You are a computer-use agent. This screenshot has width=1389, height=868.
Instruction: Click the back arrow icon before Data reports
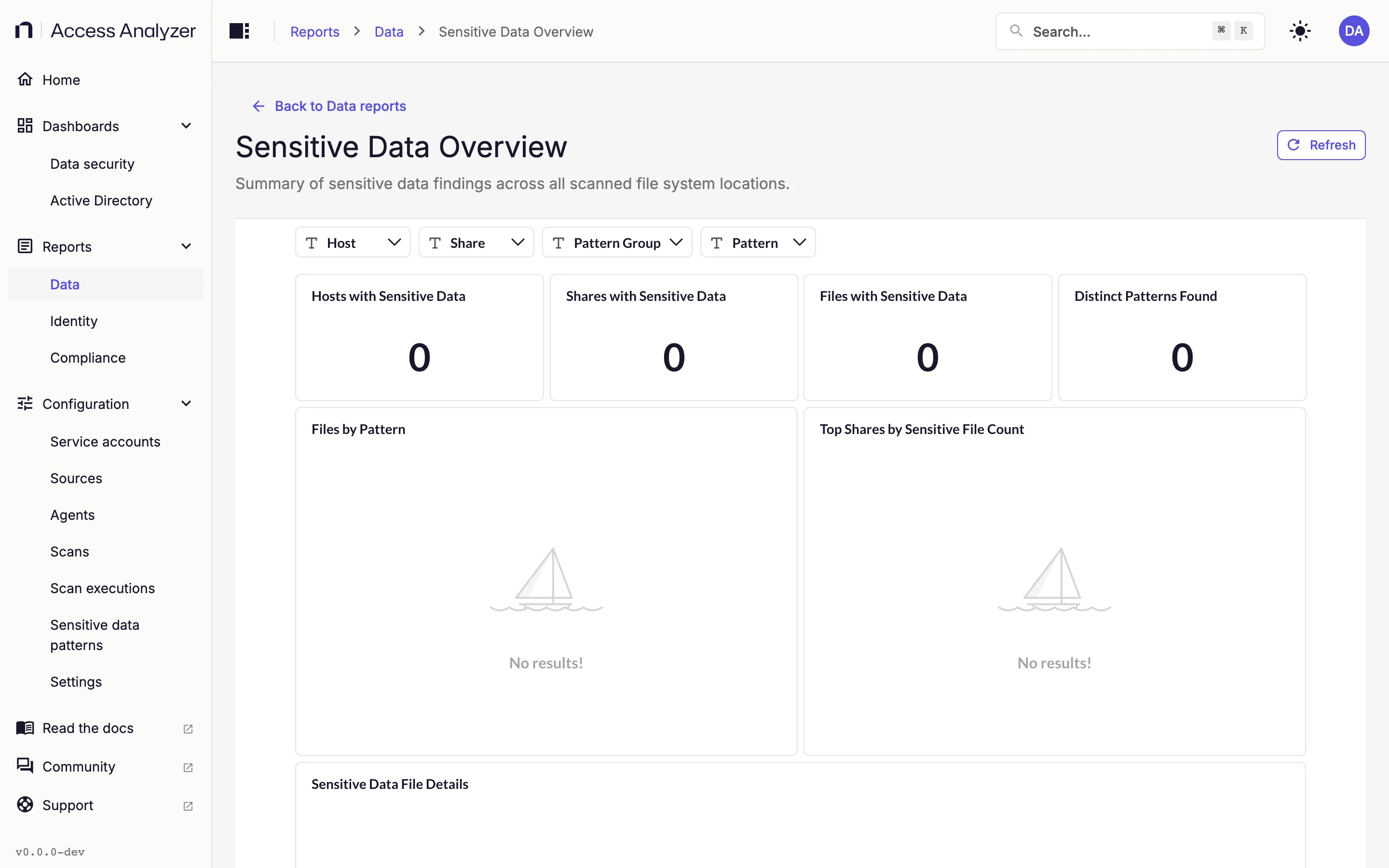click(x=259, y=106)
